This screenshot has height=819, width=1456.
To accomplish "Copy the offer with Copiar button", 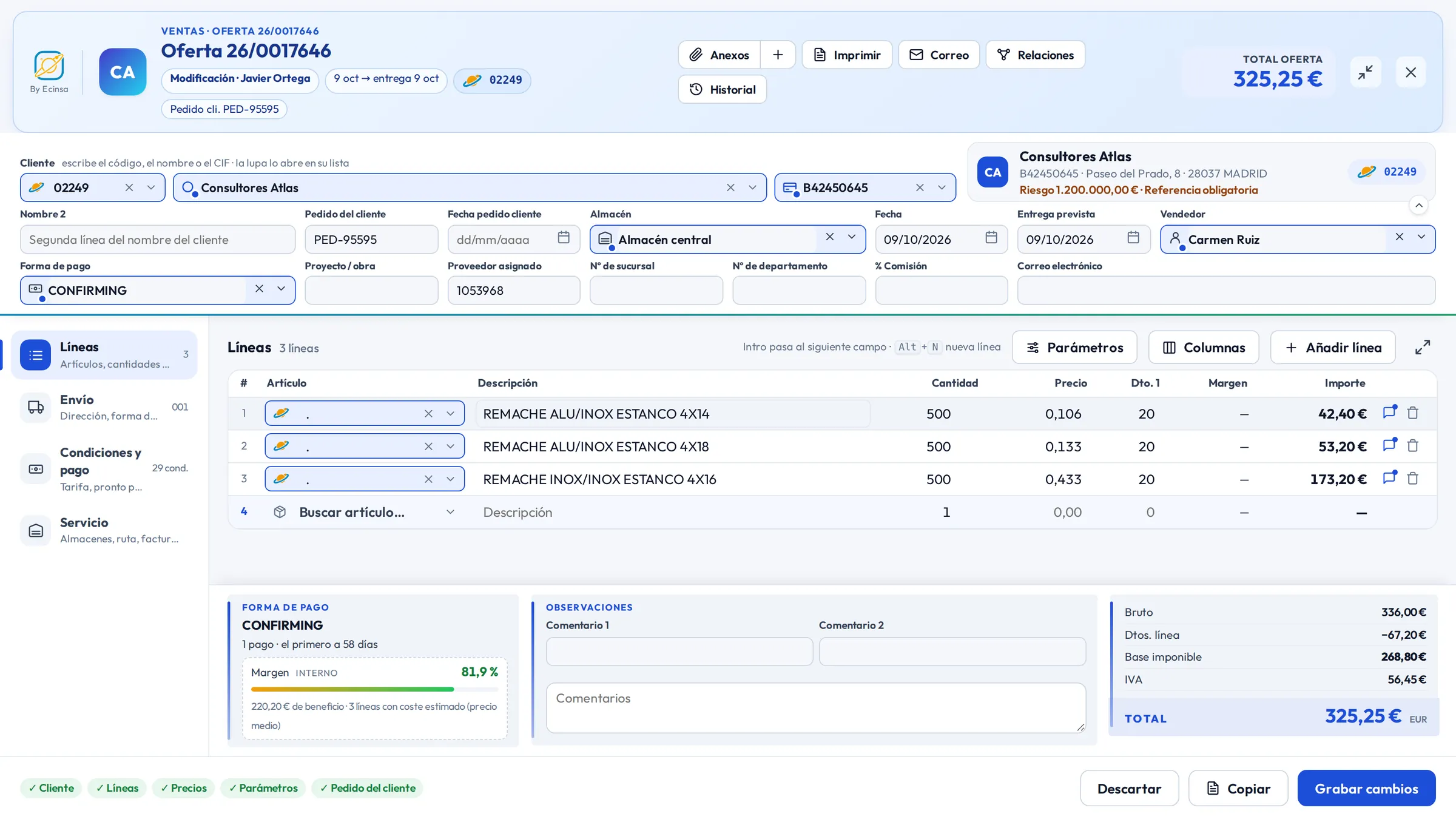I will point(1238,788).
